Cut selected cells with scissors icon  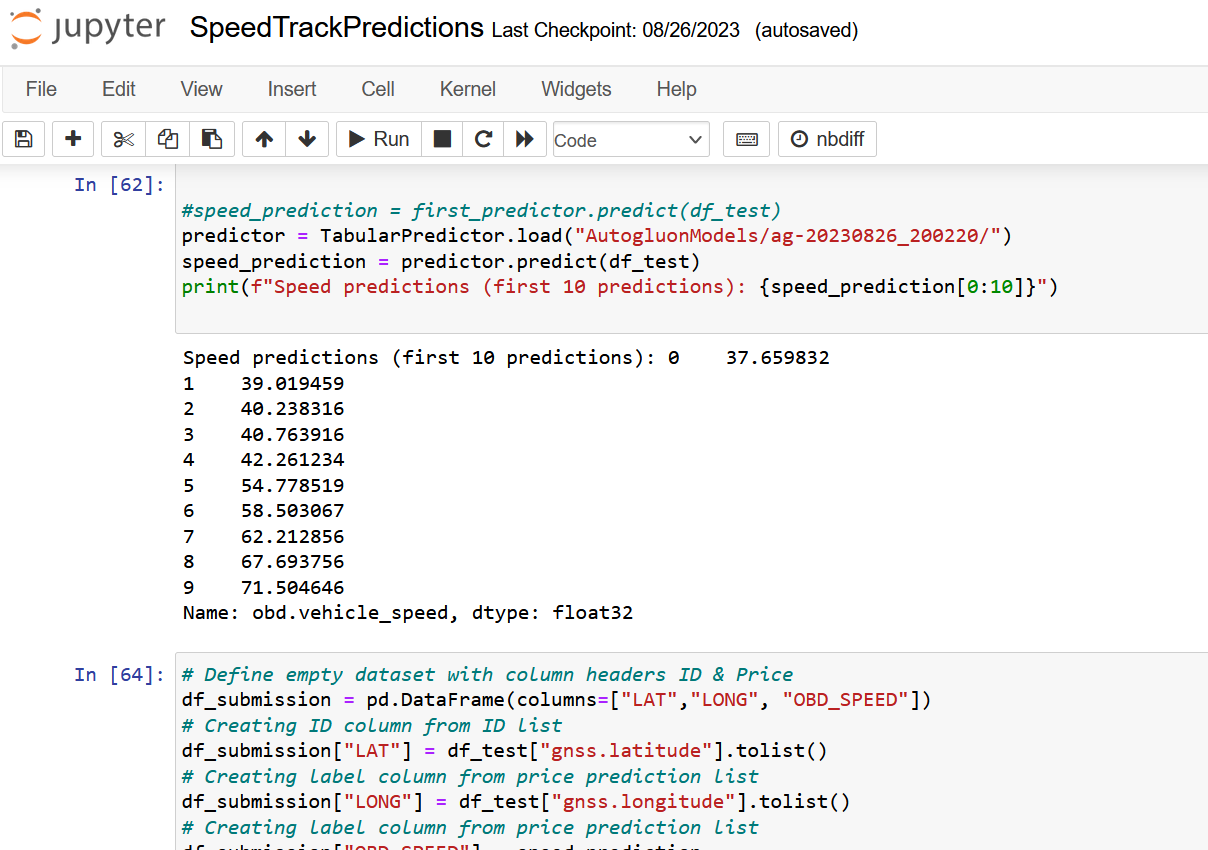(123, 139)
